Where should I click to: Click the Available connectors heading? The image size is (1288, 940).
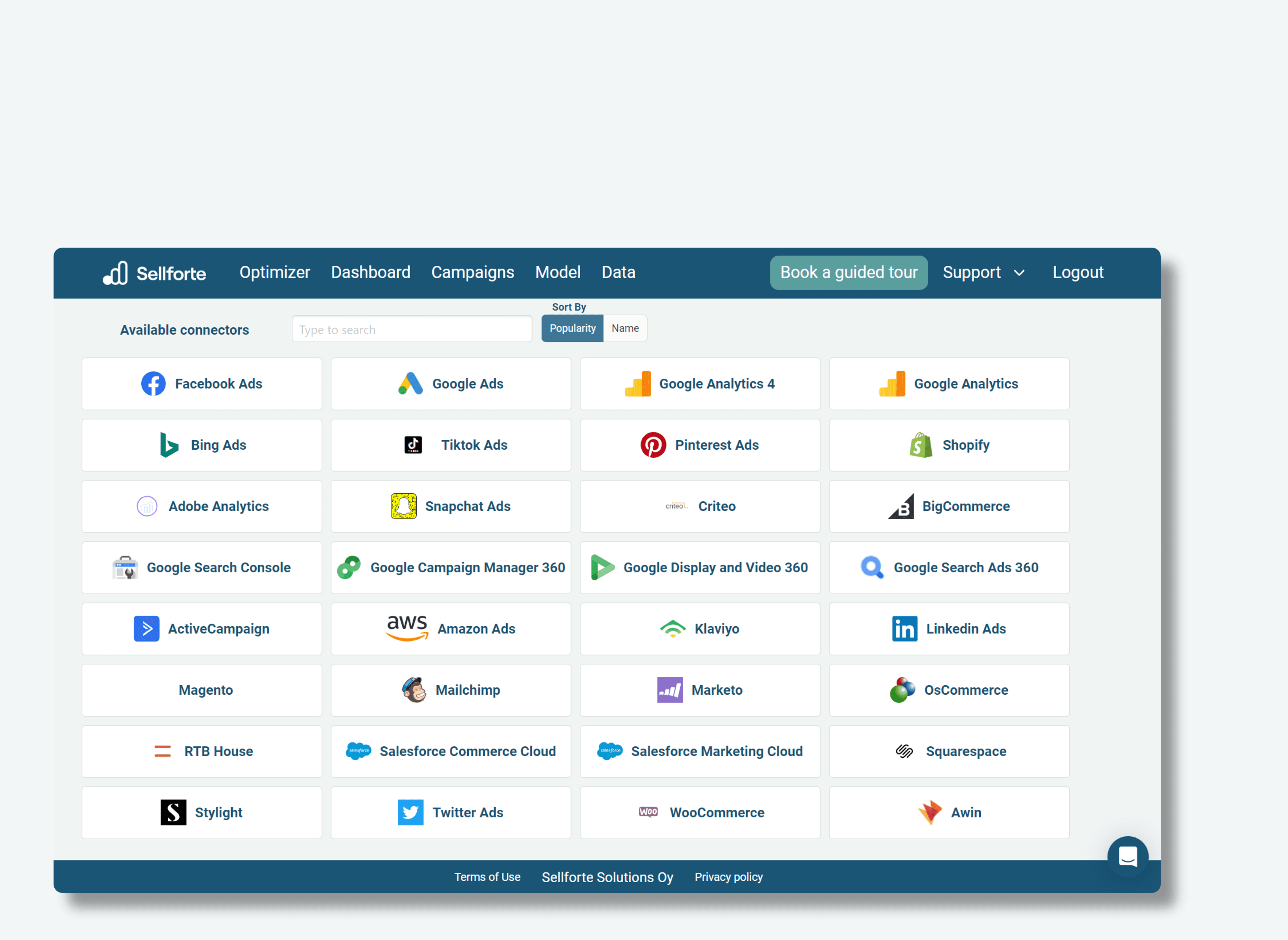pos(184,329)
